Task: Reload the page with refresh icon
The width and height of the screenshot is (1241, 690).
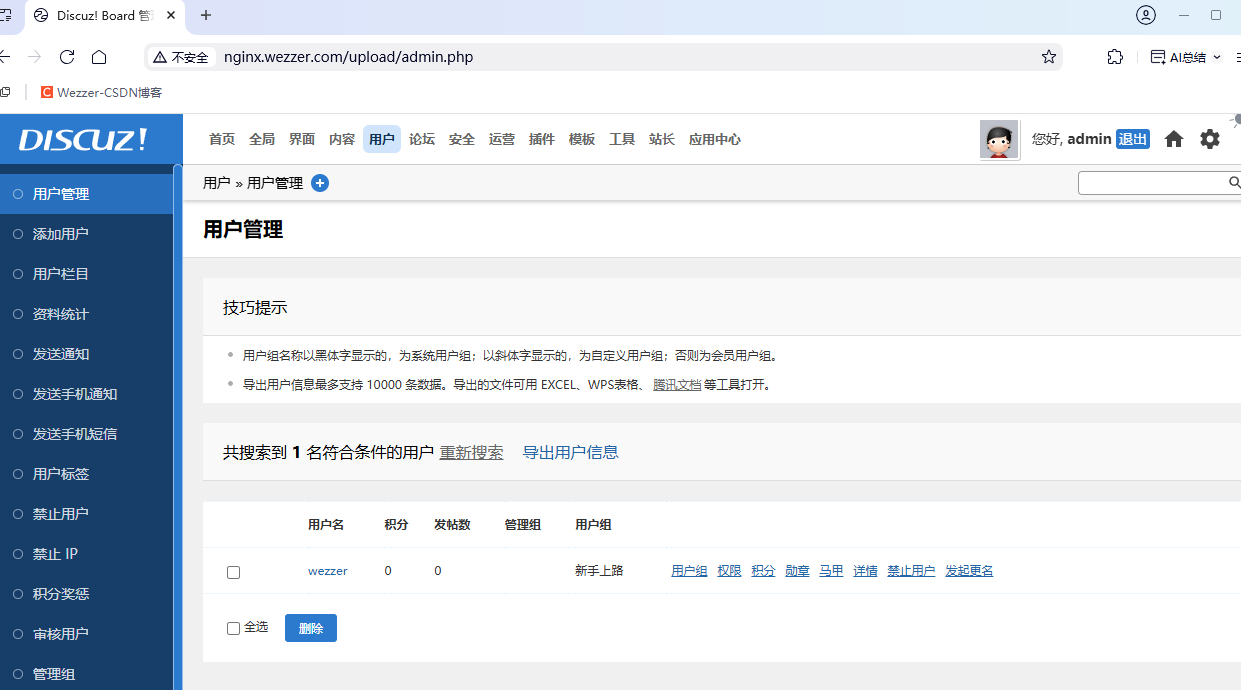Action: (x=67, y=57)
